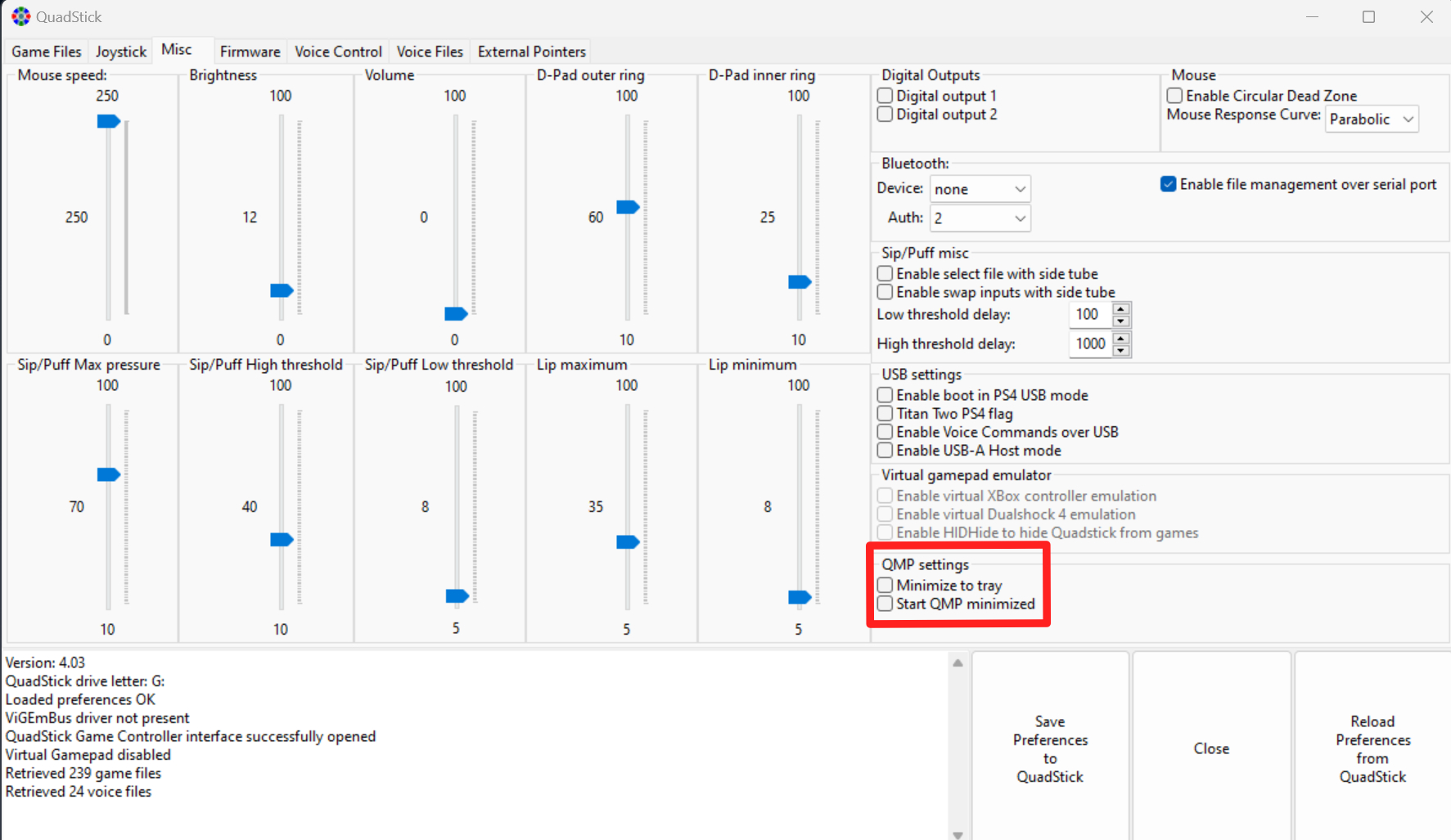Expand the Bluetooth Device dropdown
Image resolution: width=1451 pixels, height=840 pixels.
click(x=980, y=189)
